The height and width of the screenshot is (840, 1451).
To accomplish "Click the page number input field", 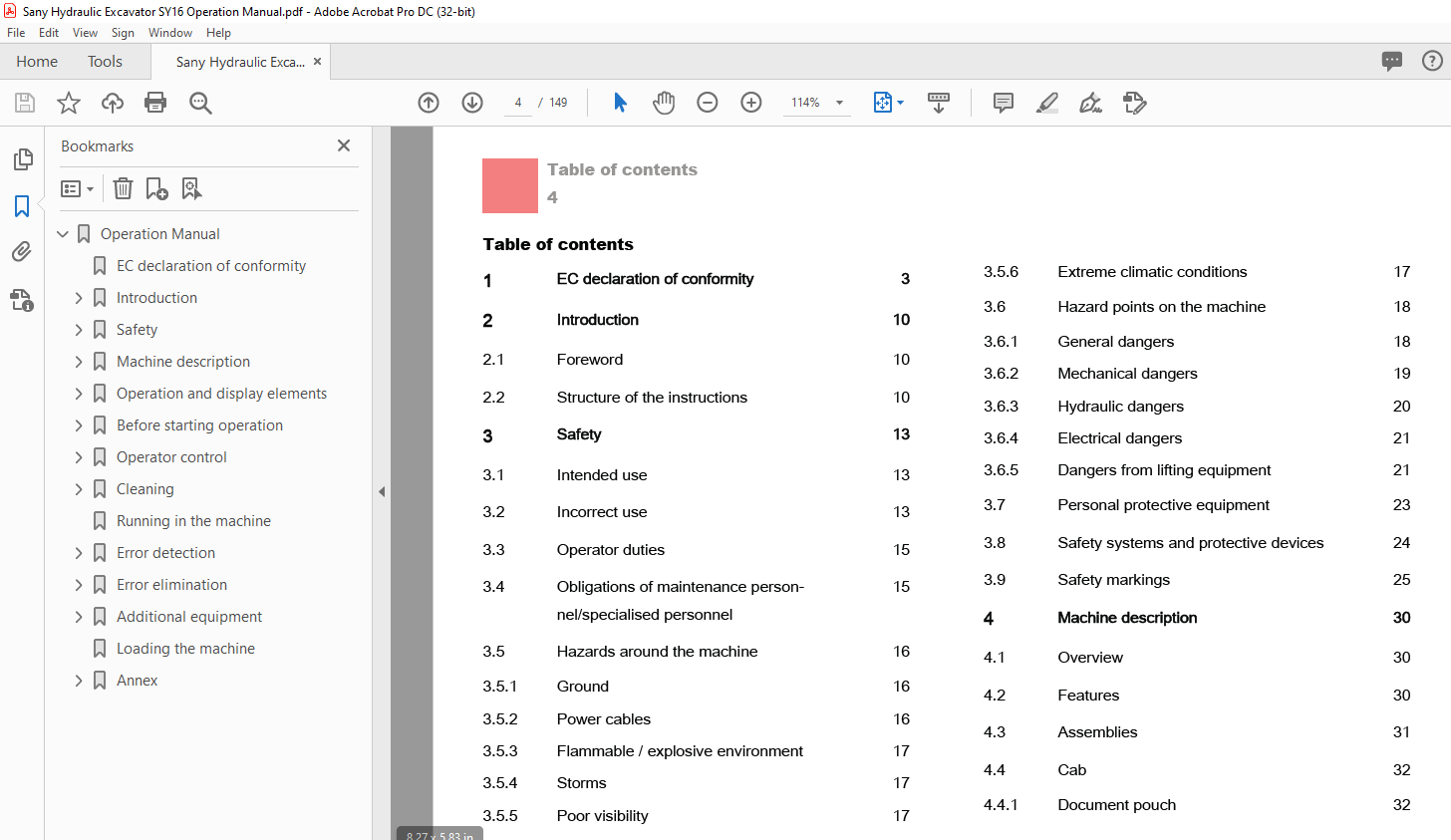I will (518, 103).
